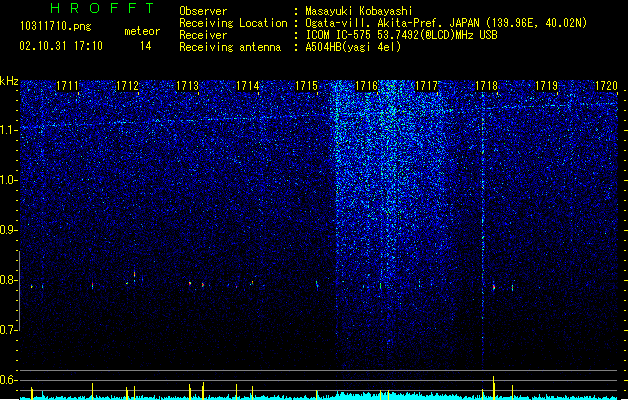Click the tallest yellow spike near 1718
This screenshot has height=400, width=629.
494,388
